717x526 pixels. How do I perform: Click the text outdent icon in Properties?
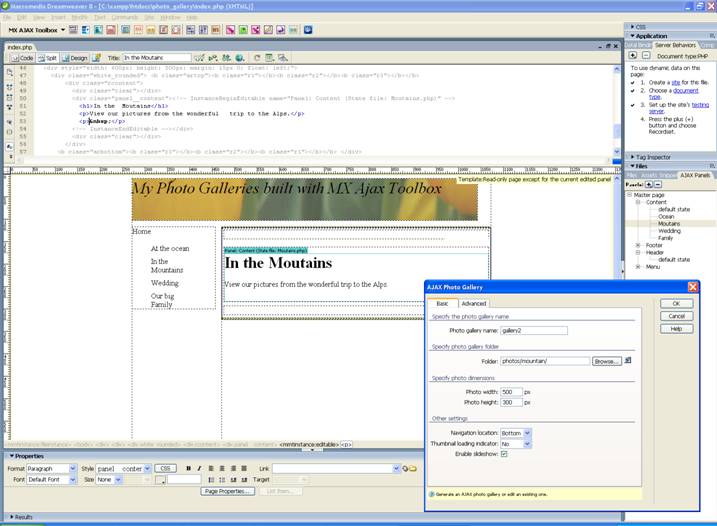click(x=233, y=480)
